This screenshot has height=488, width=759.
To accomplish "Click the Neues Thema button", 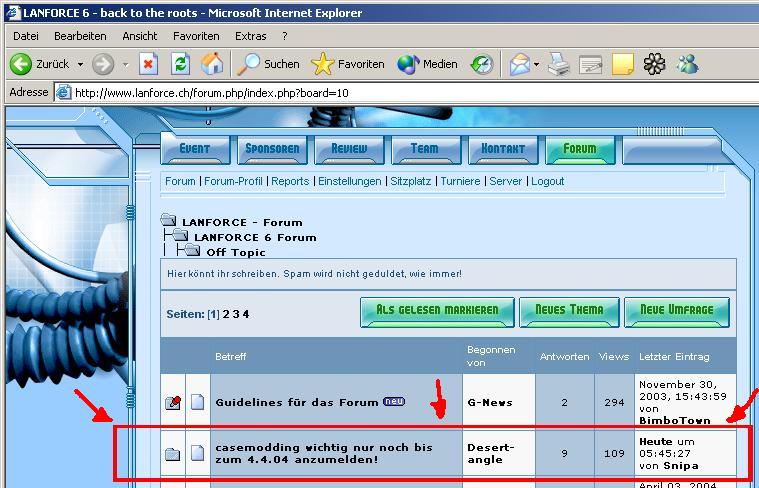I will [x=569, y=310].
